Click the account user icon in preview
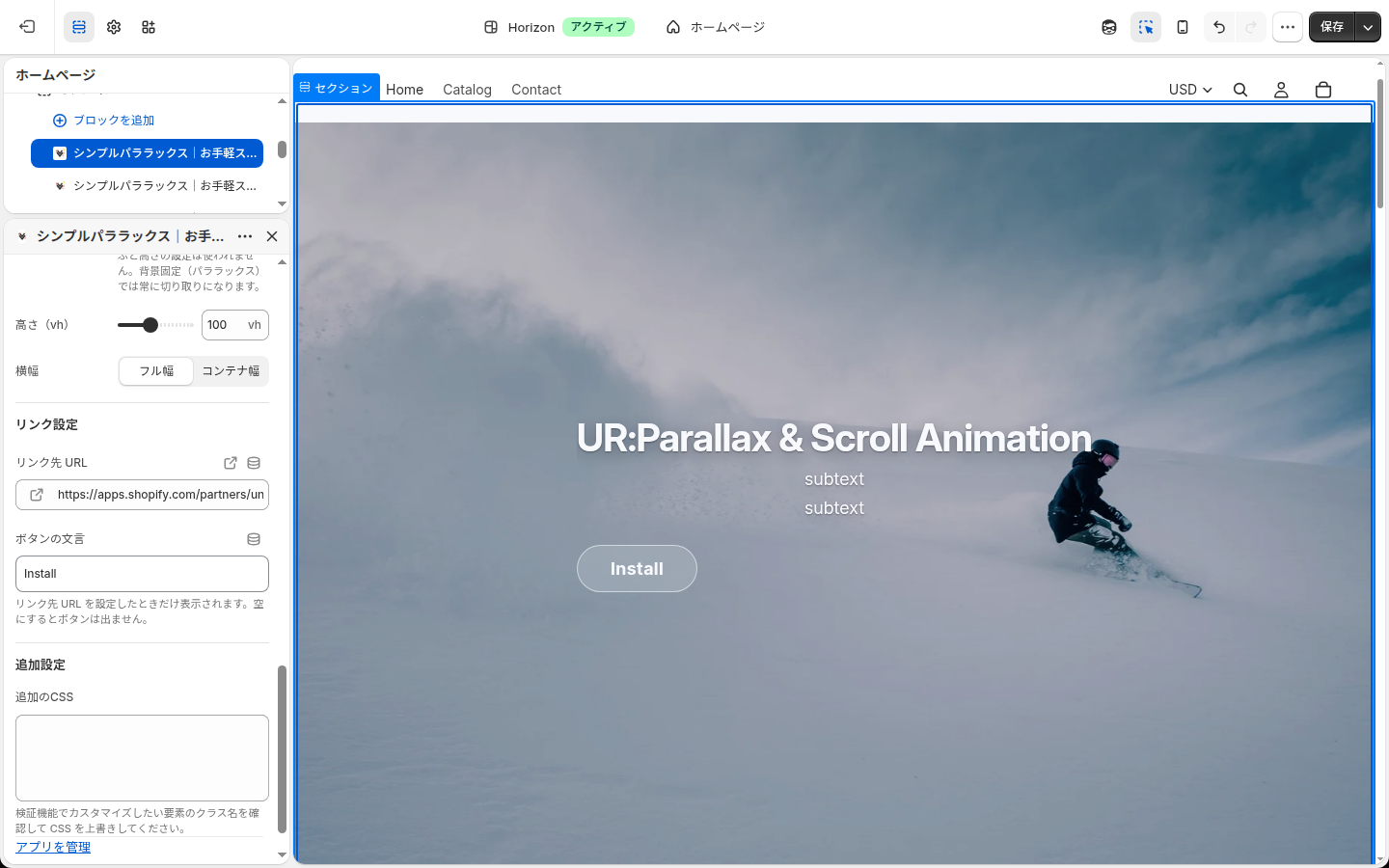 [1281, 90]
